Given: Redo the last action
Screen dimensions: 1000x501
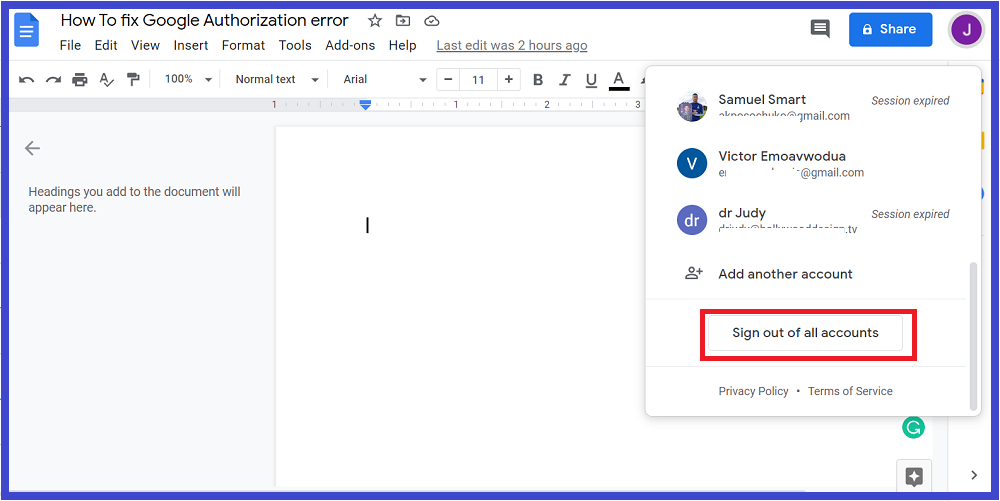Looking at the screenshot, I should [x=54, y=80].
